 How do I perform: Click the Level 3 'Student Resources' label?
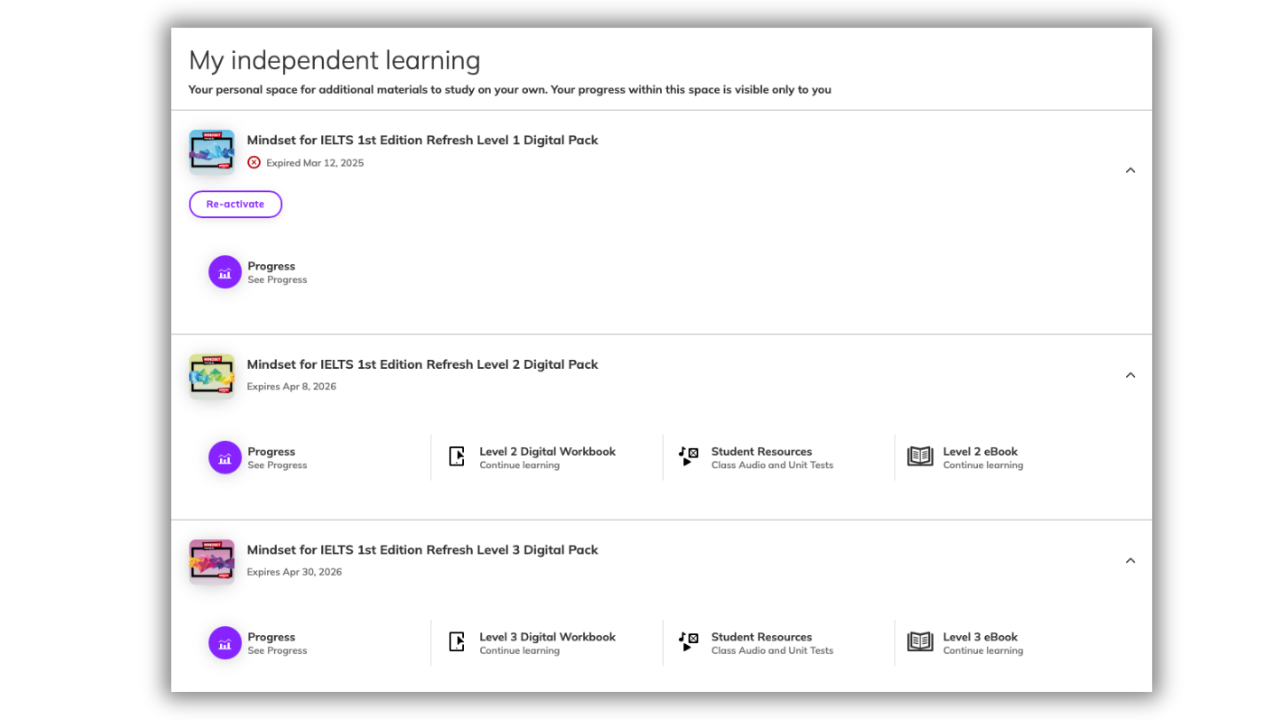coord(761,637)
